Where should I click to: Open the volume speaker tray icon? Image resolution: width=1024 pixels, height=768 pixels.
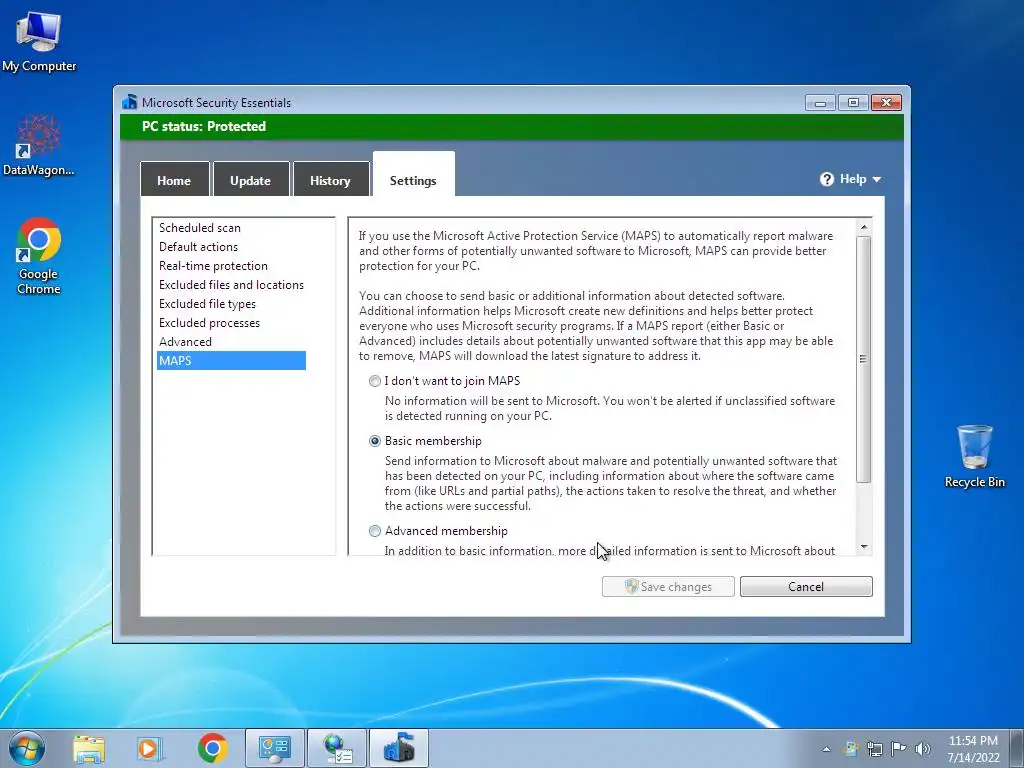pyautogui.click(x=923, y=749)
